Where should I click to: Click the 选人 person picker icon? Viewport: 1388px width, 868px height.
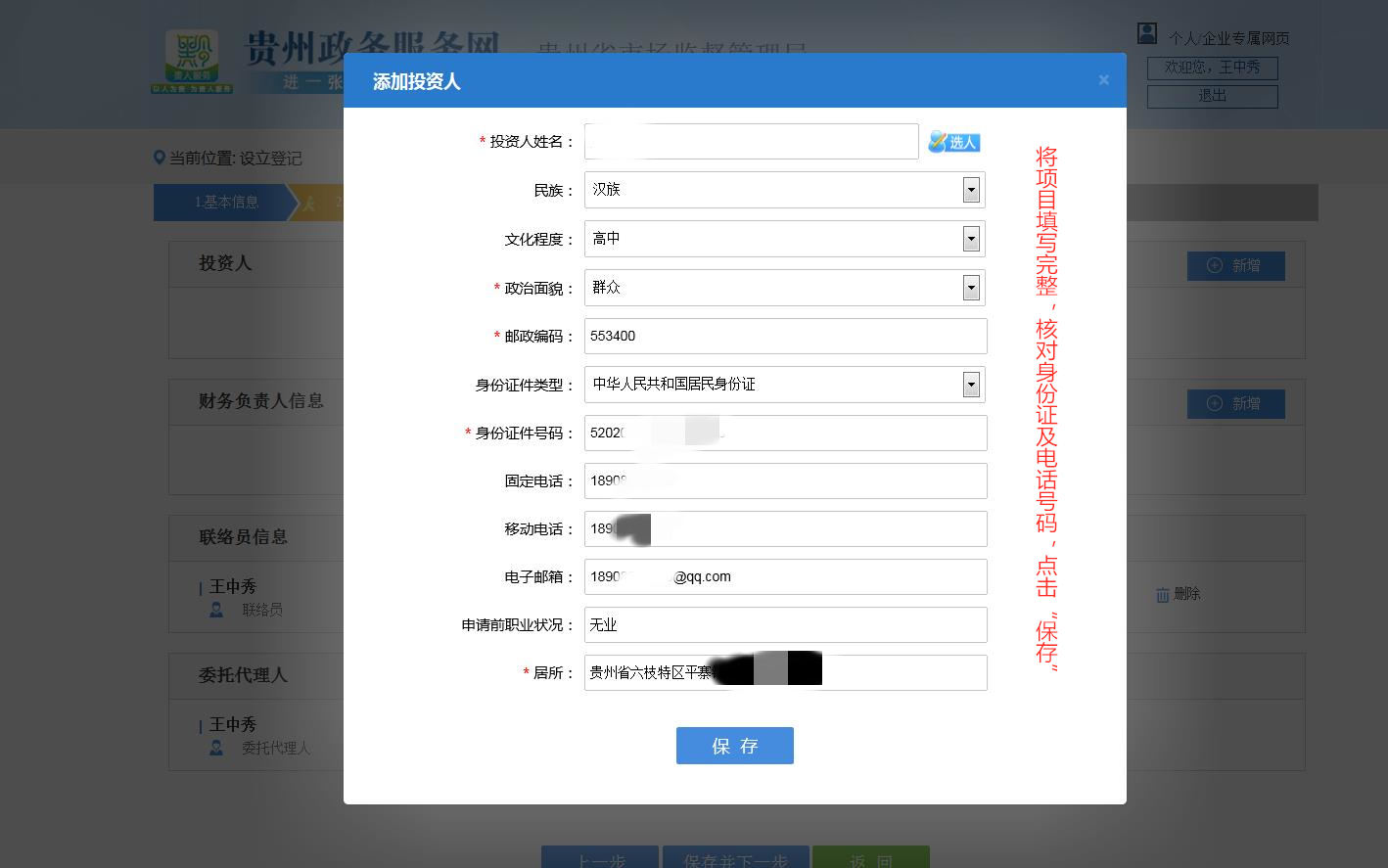click(954, 142)
